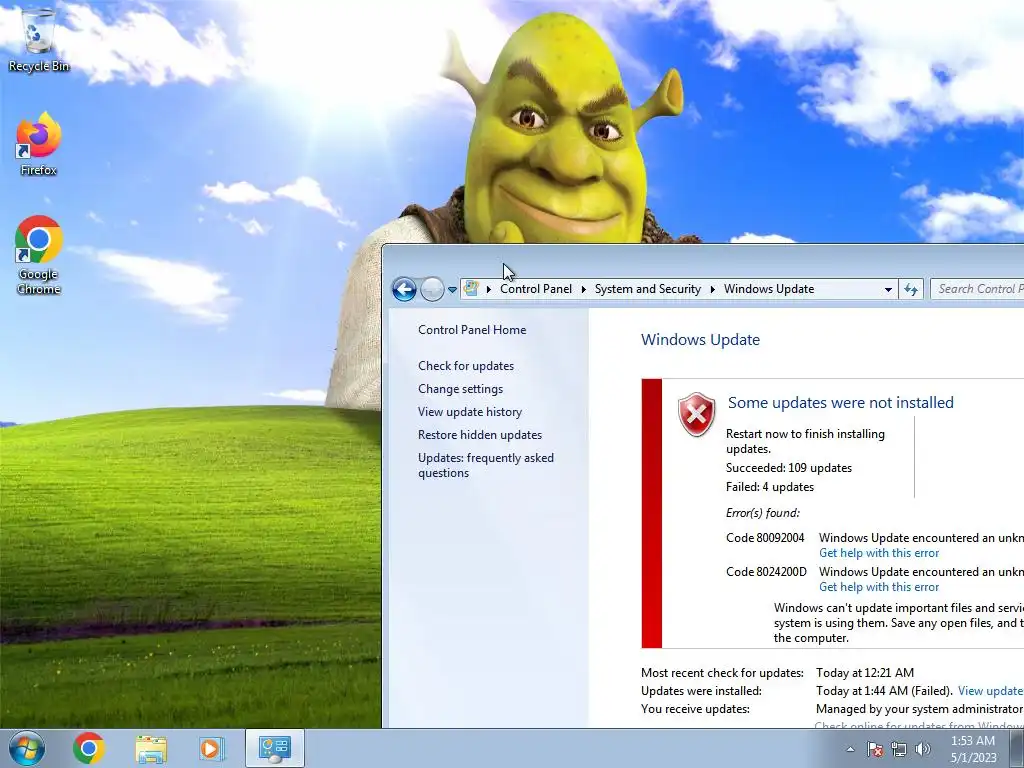Click the 'Code 8024200D' text

click(x=767, y=571)
